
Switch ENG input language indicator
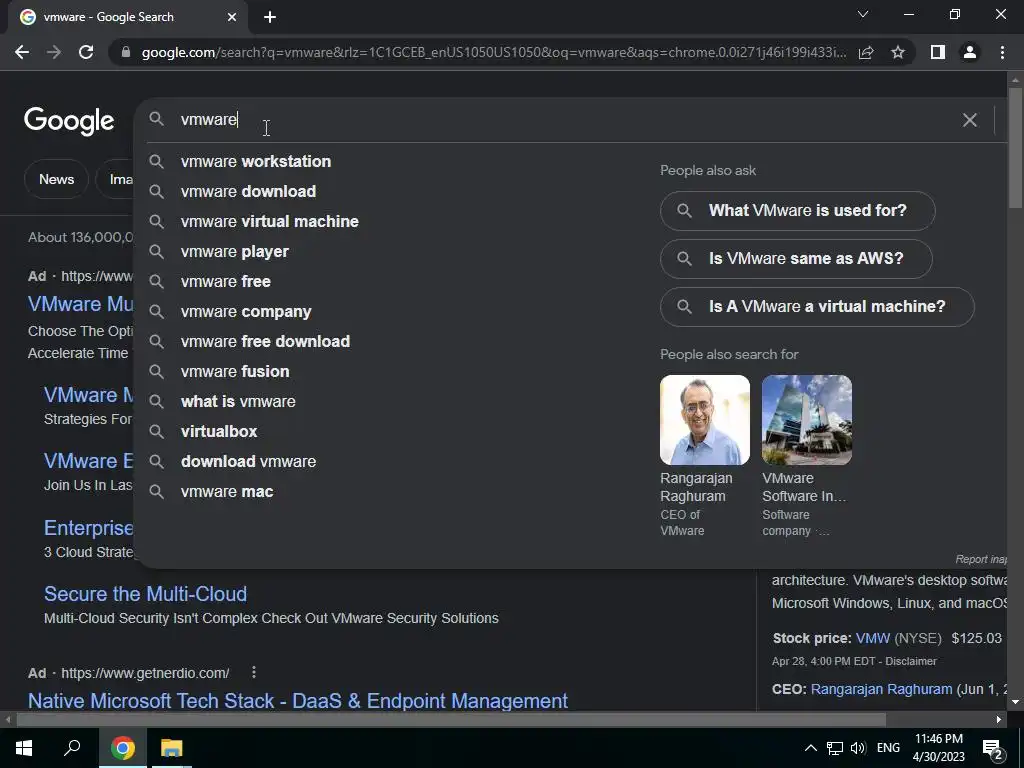888,748
